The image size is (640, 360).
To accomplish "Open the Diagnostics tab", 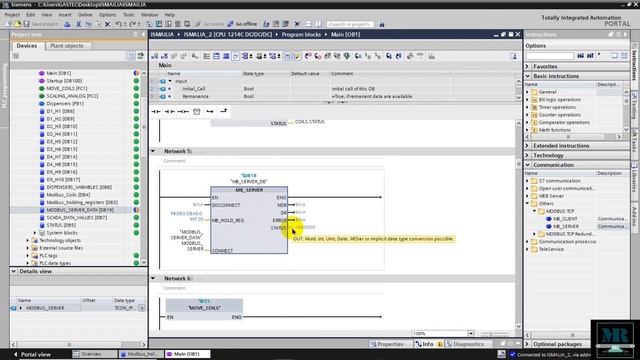I will (x=465, y=344).
